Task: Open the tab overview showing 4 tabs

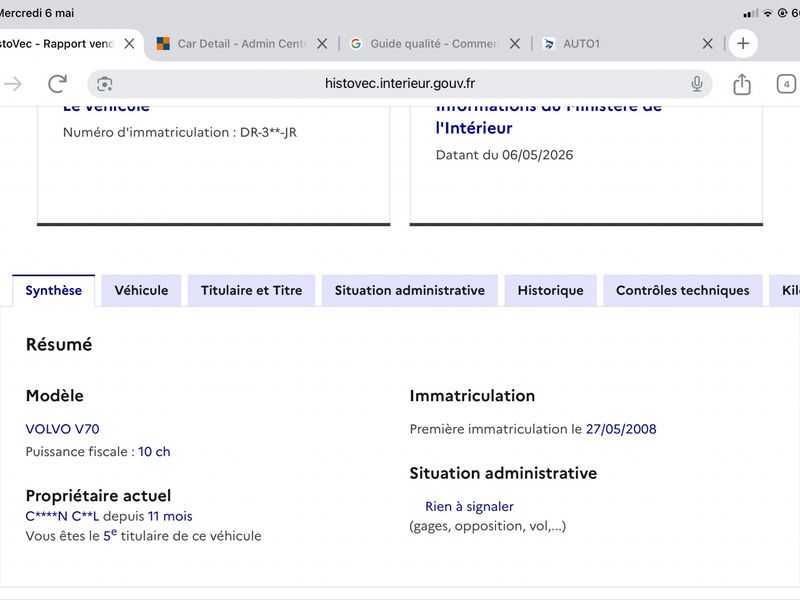Action: 786,84
